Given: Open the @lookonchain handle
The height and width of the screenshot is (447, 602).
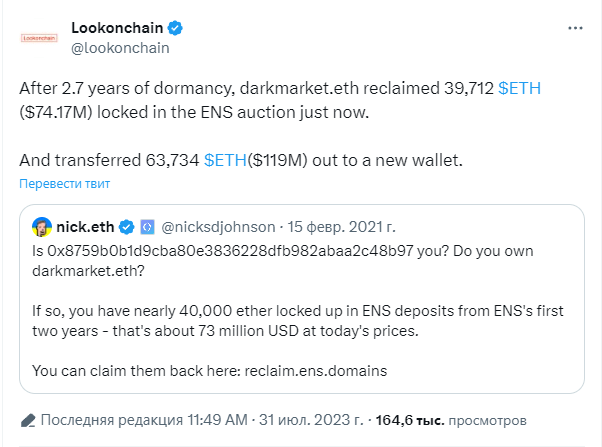Looking at the screenshot, I should 120,48.
